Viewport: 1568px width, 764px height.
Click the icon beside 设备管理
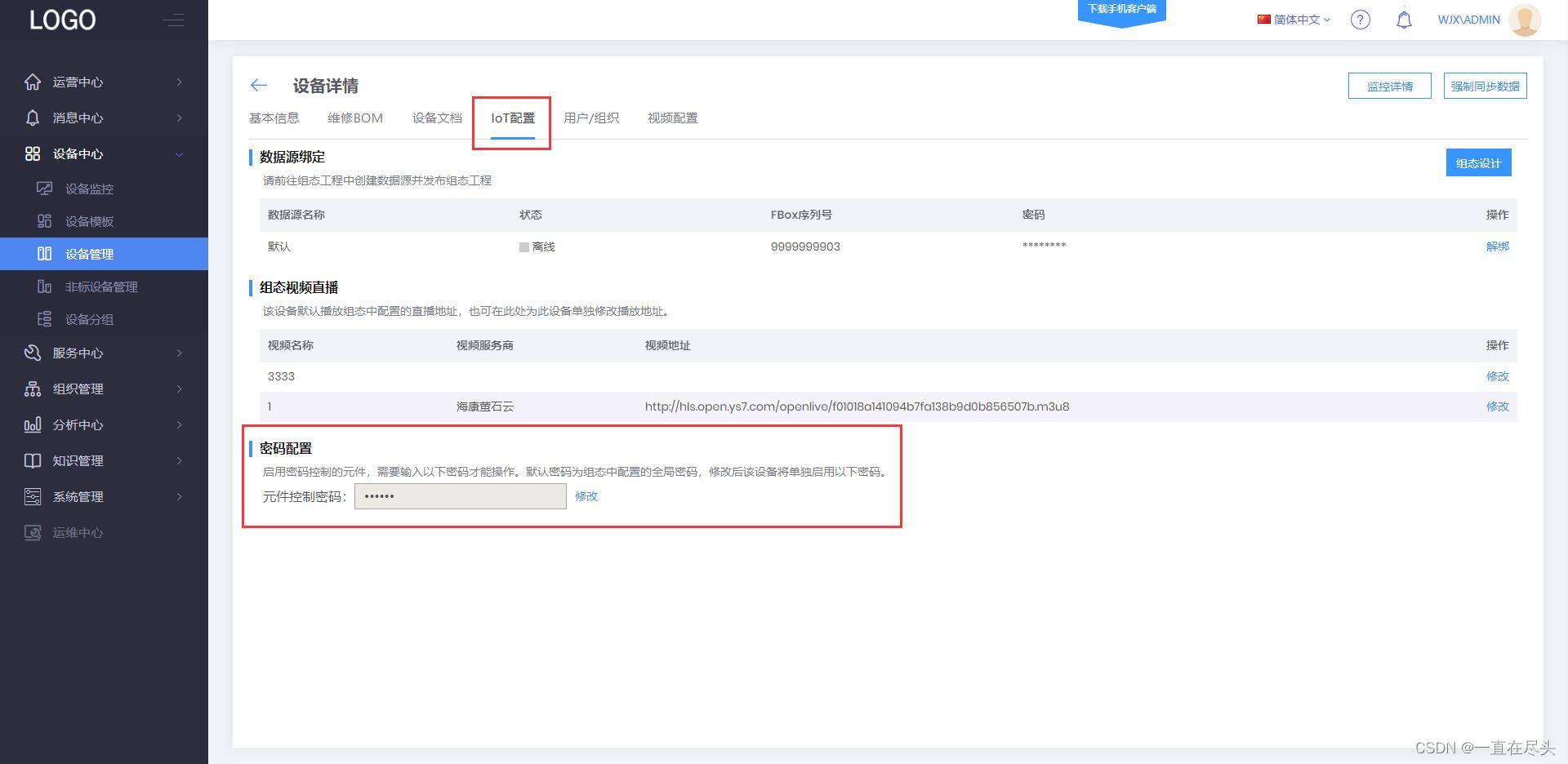pyautogui.click(x=45, y=254)
